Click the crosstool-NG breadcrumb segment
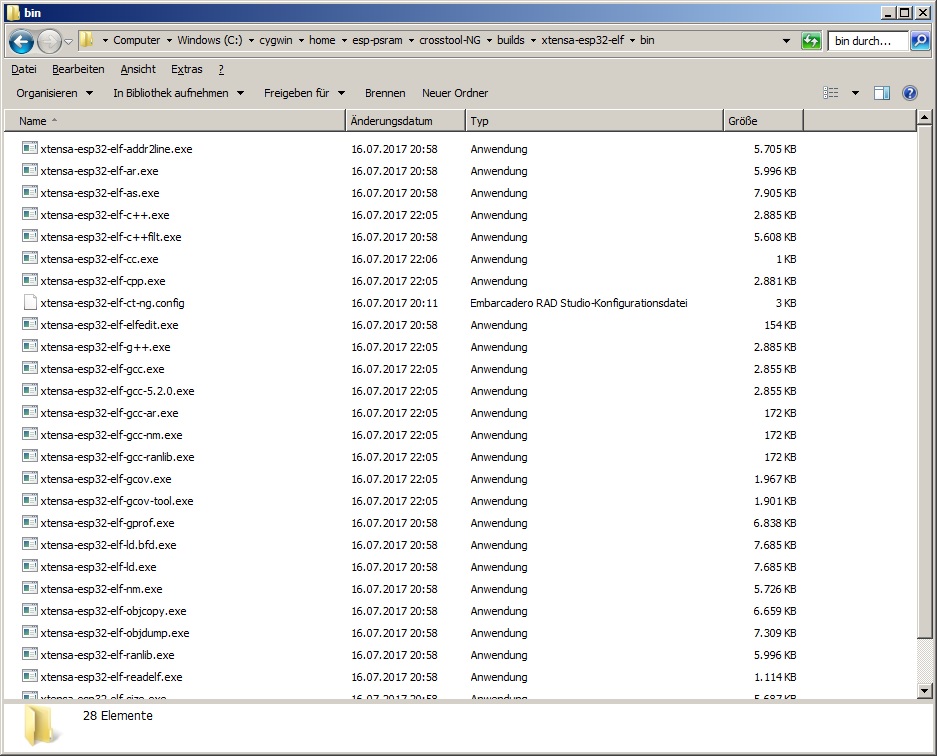The width and height of the screenshot is (937, 756). [449, 40]
